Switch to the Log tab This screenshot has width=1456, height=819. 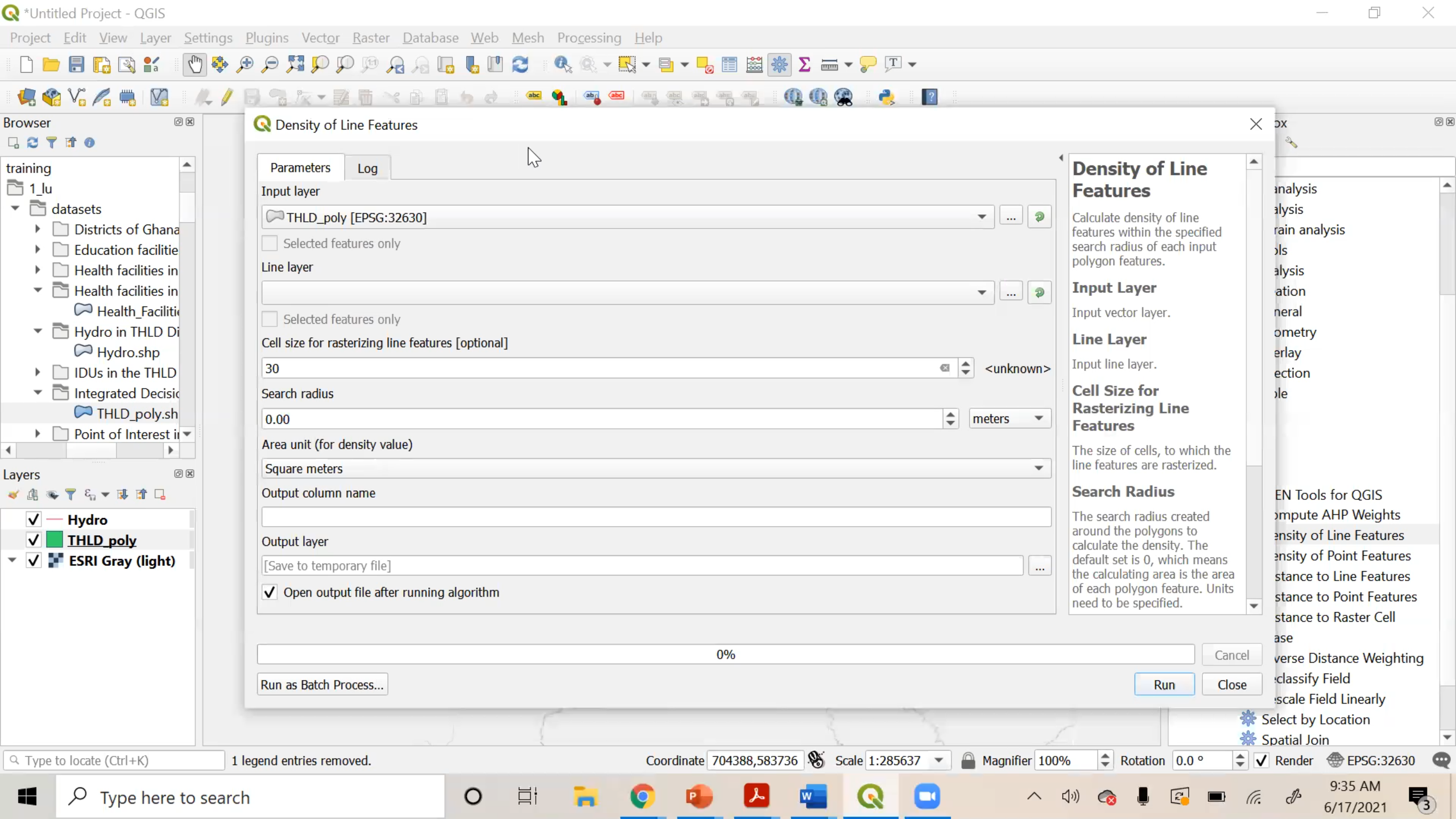[367, 168]
